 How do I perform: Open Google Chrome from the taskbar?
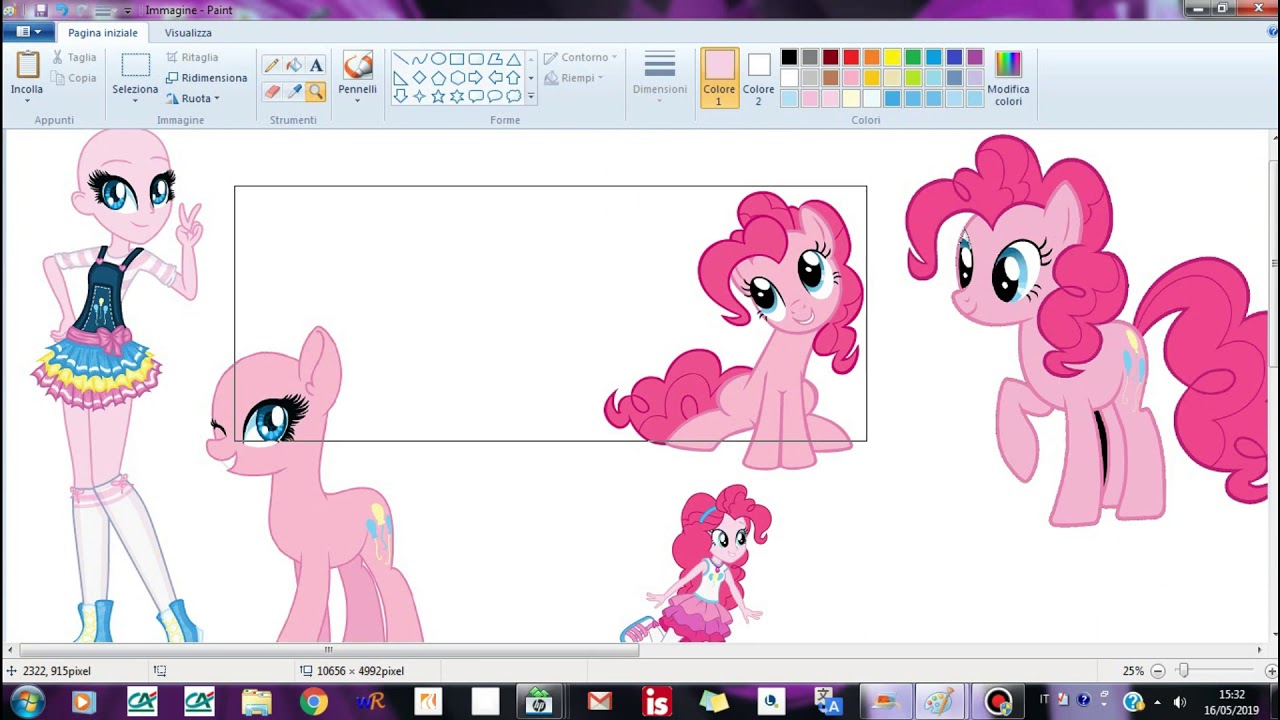click(x=314, y=702)
